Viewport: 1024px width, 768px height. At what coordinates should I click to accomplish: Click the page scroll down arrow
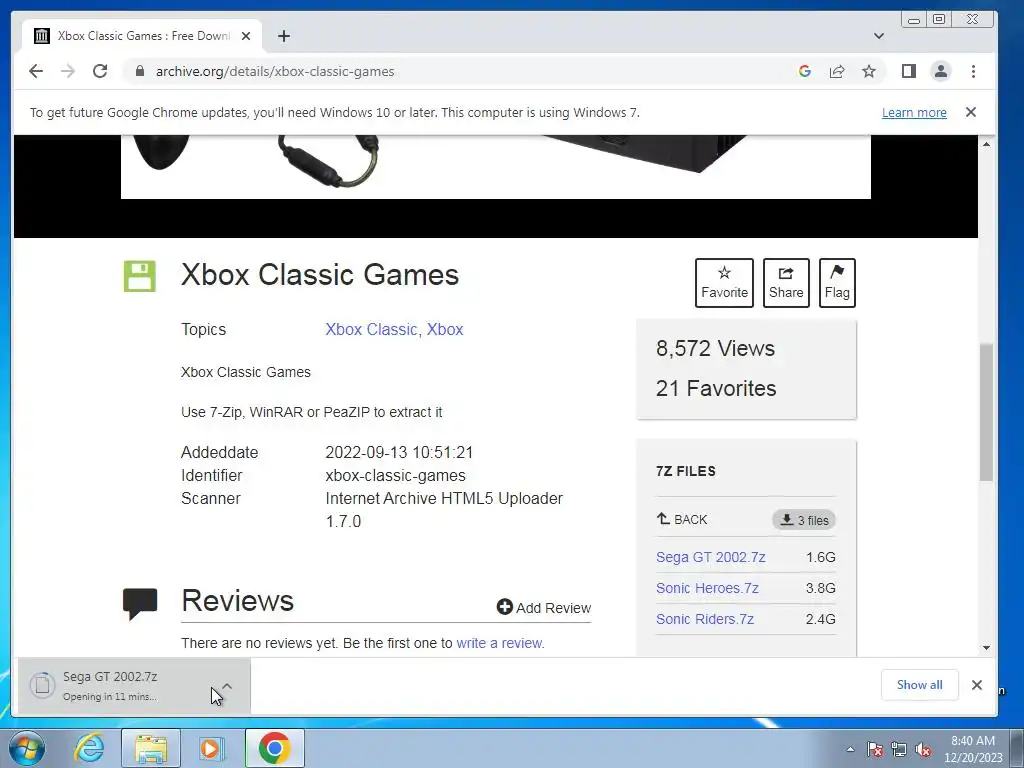(x=986, y=648)
